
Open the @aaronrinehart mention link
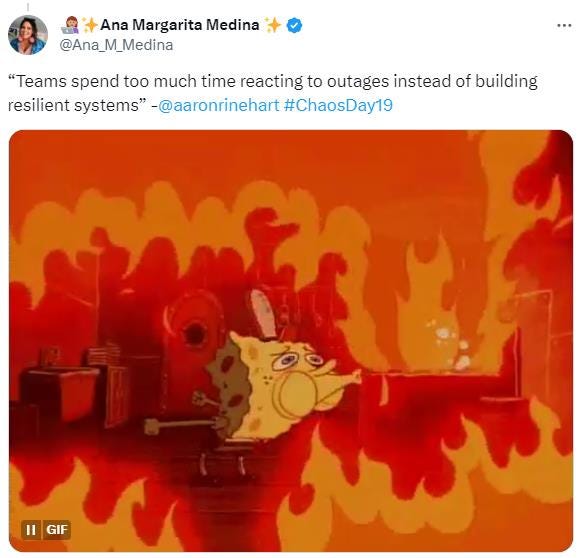point(219,105)
